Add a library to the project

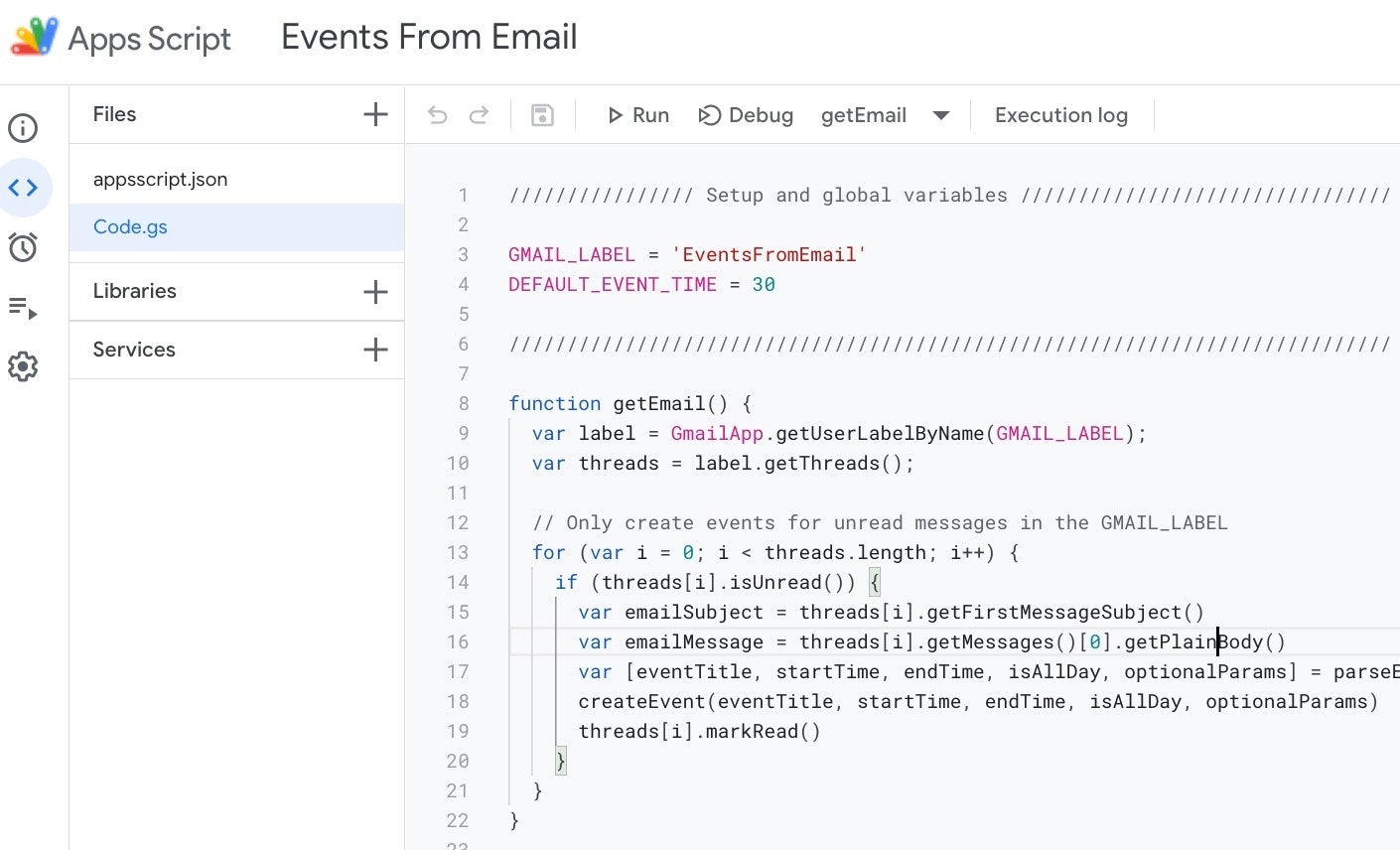click(374, 291)
